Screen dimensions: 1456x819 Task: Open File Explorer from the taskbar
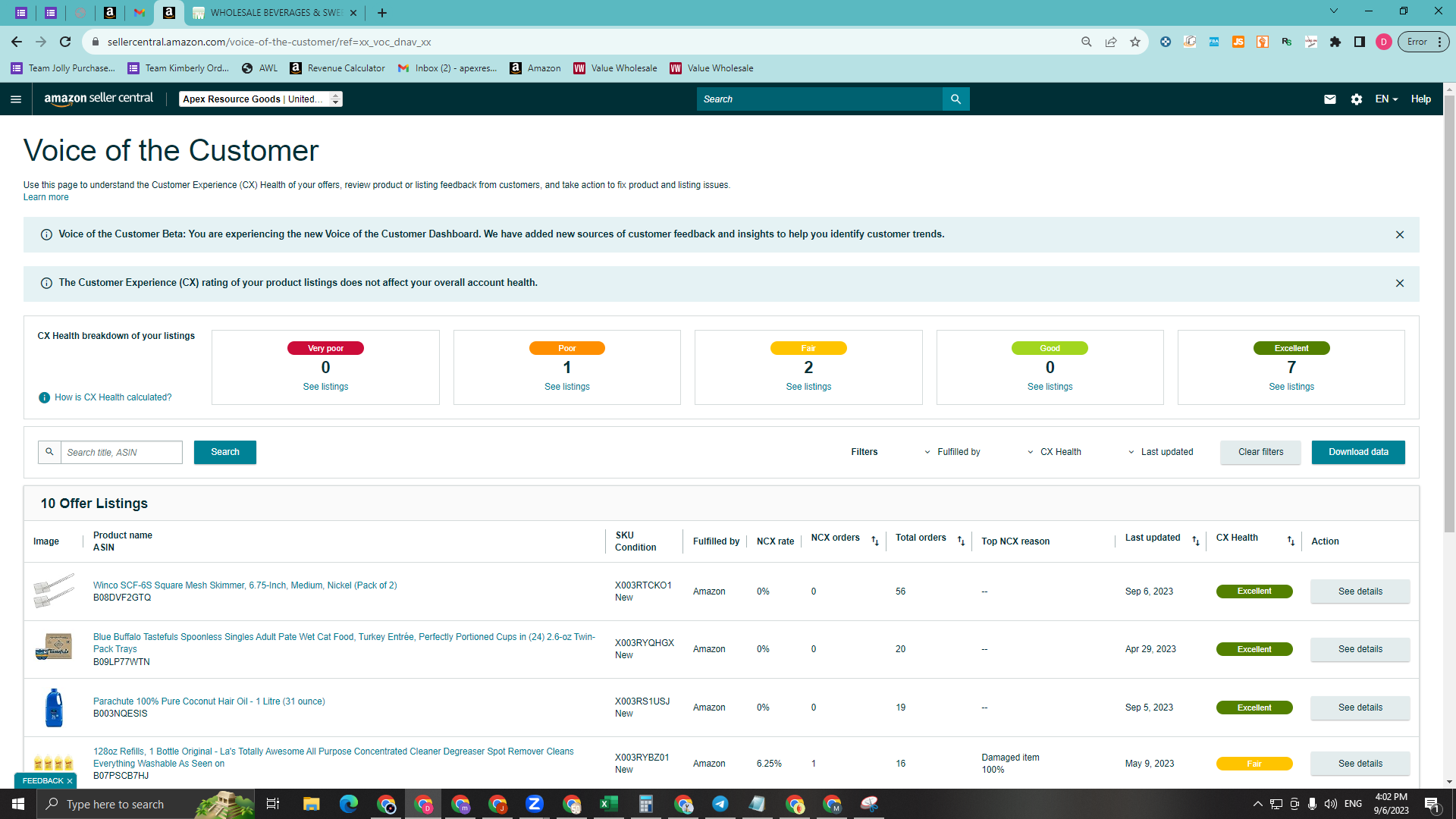click(x=312, y=804)
